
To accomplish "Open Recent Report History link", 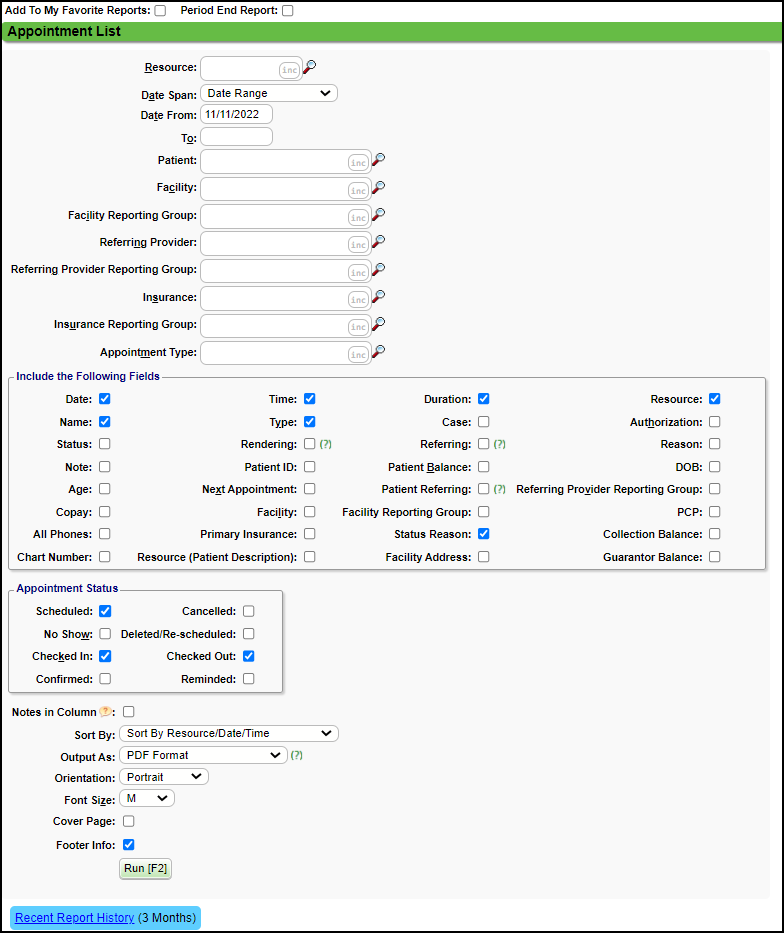I will (x=74, y=917).
